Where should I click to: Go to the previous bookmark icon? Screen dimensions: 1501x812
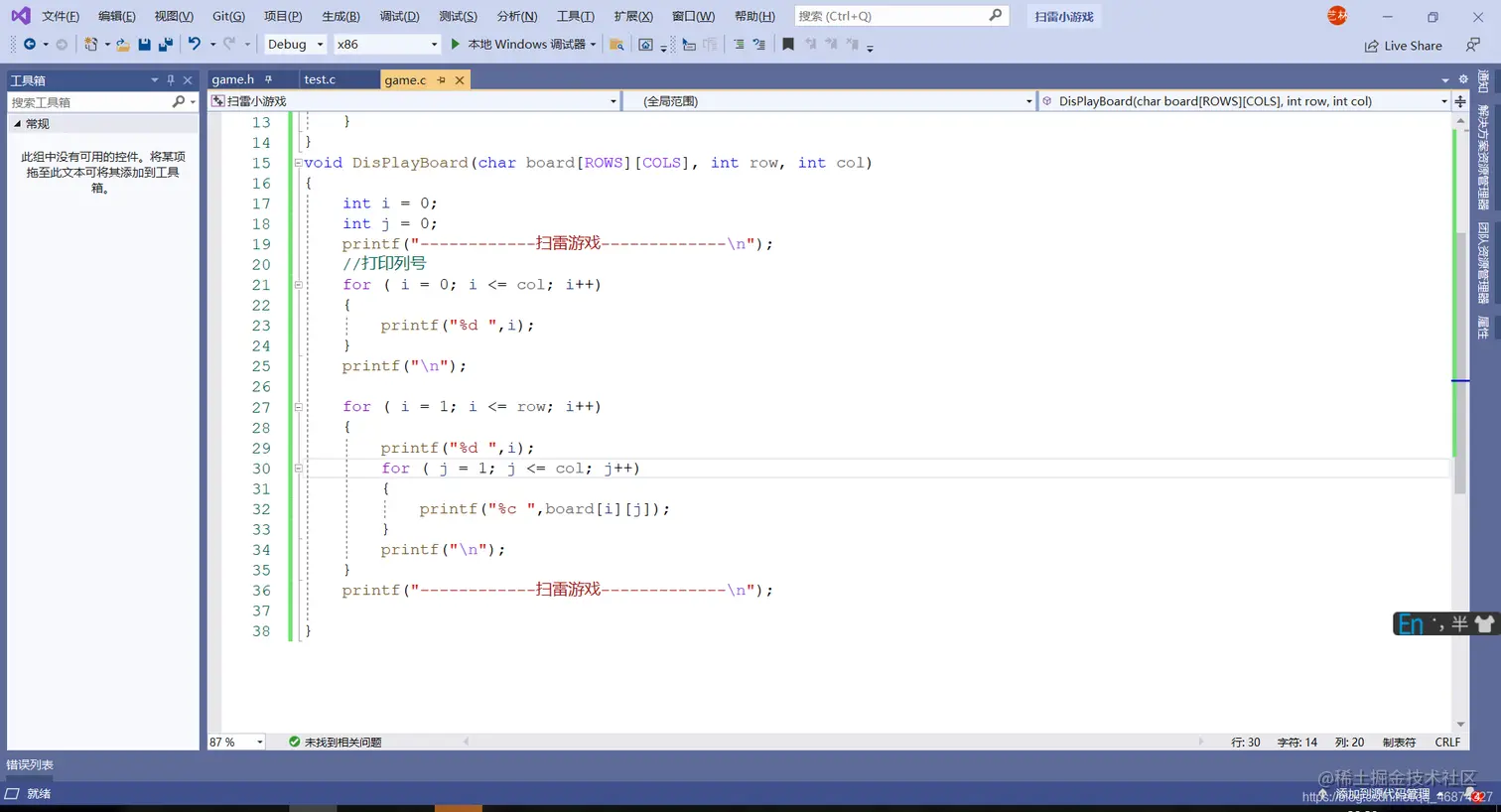[810, 45]
